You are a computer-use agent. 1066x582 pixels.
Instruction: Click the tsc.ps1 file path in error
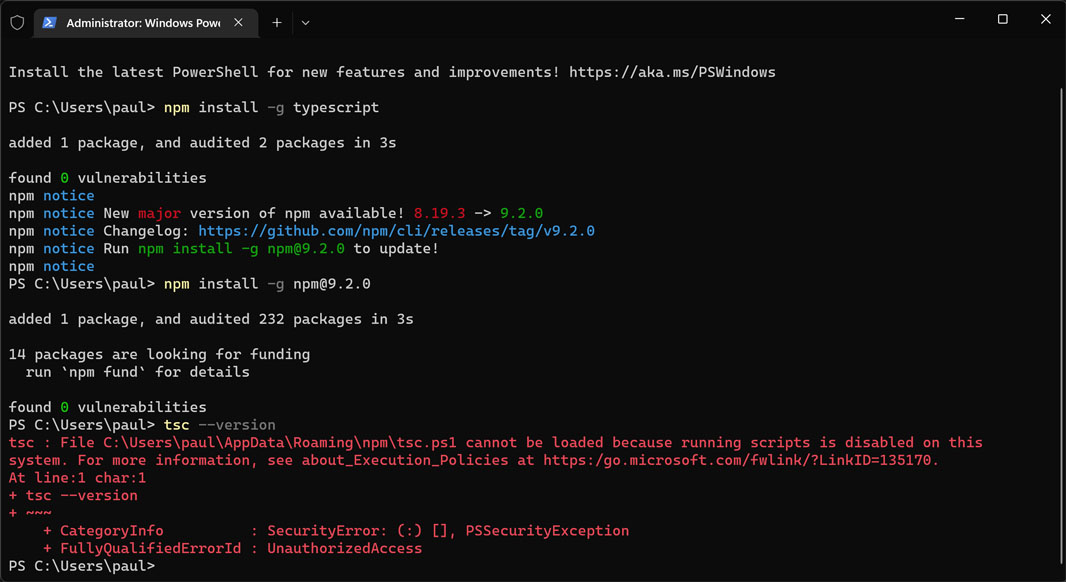coord(279,442)
